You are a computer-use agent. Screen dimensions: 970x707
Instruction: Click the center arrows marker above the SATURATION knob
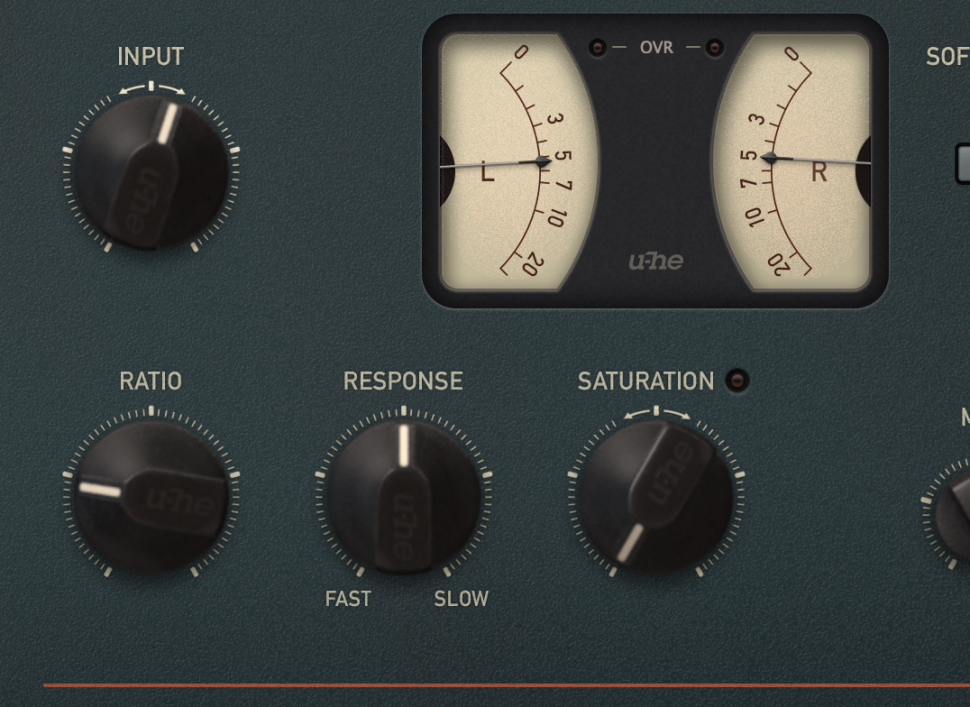pyautogui.click(x=656, y=413)
